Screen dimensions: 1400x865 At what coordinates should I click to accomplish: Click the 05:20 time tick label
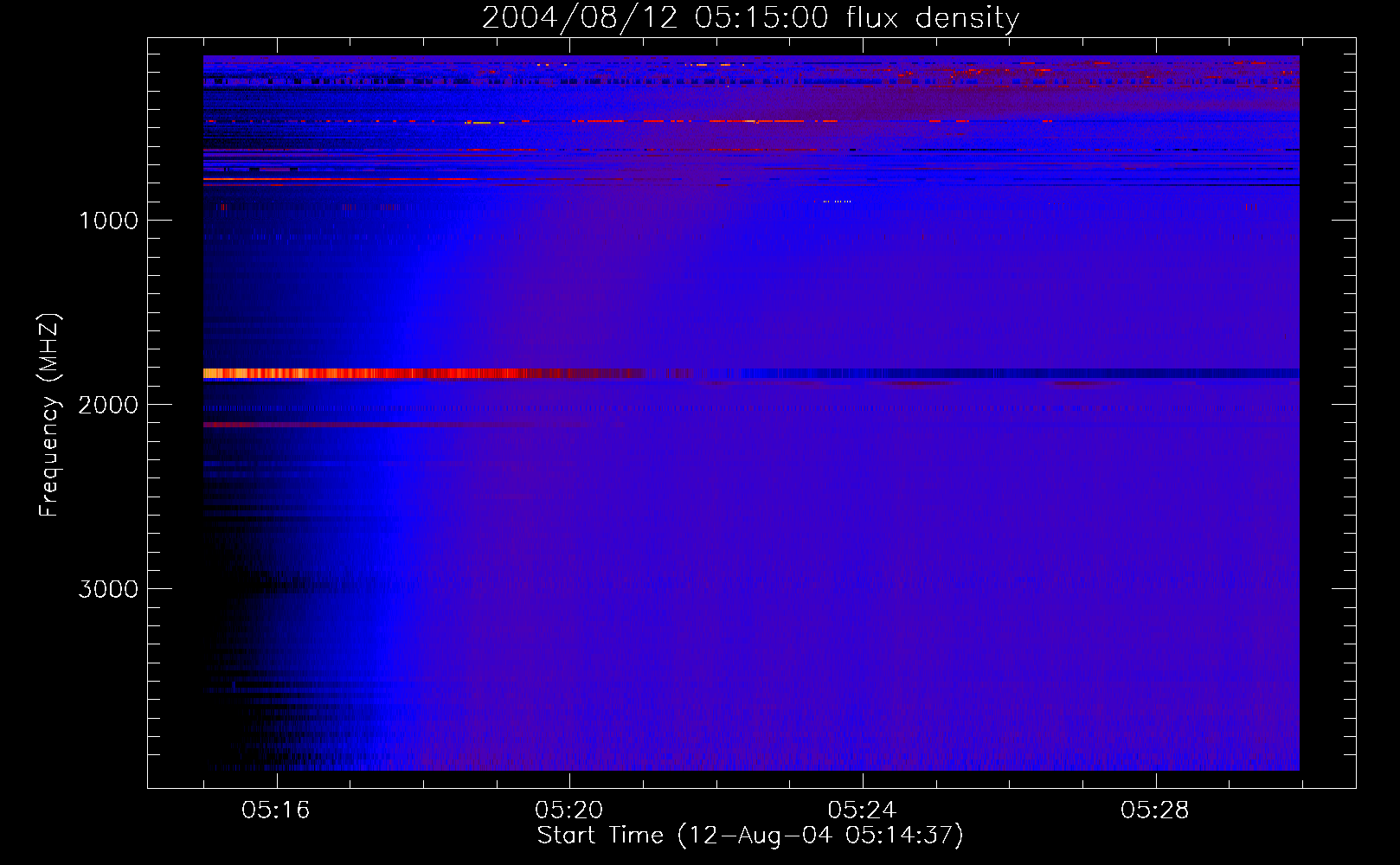[569, 811]
